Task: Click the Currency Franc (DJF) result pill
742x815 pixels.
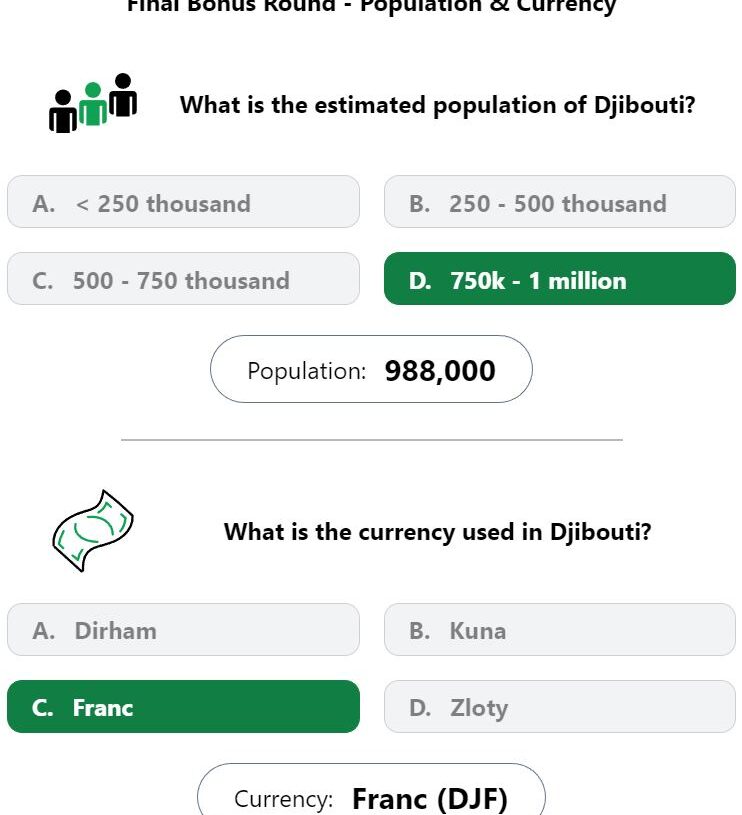Action: click(372, 790)
